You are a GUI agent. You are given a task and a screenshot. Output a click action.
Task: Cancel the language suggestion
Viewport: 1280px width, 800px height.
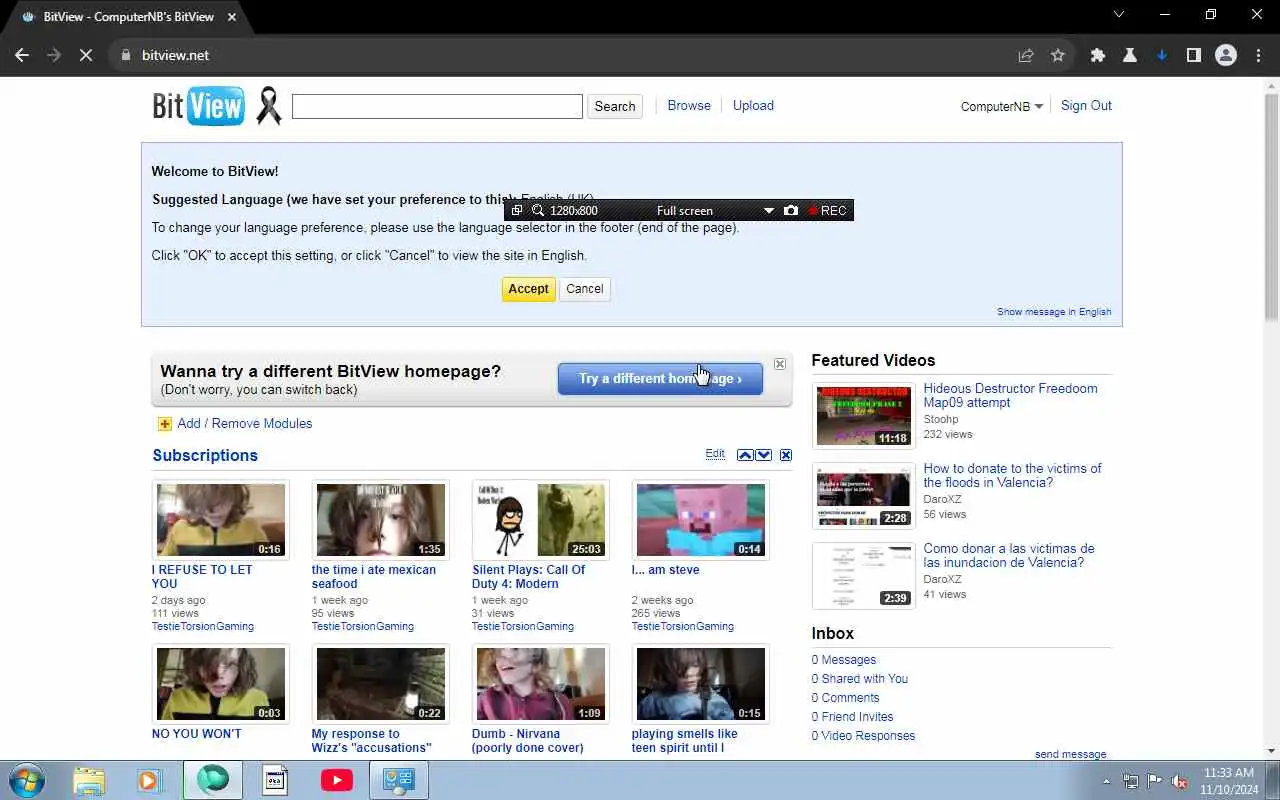[584, 289]
